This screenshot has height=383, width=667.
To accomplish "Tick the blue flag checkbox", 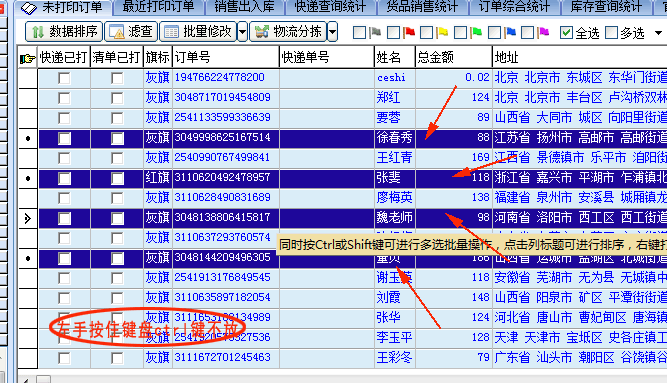I will [494, 33].
